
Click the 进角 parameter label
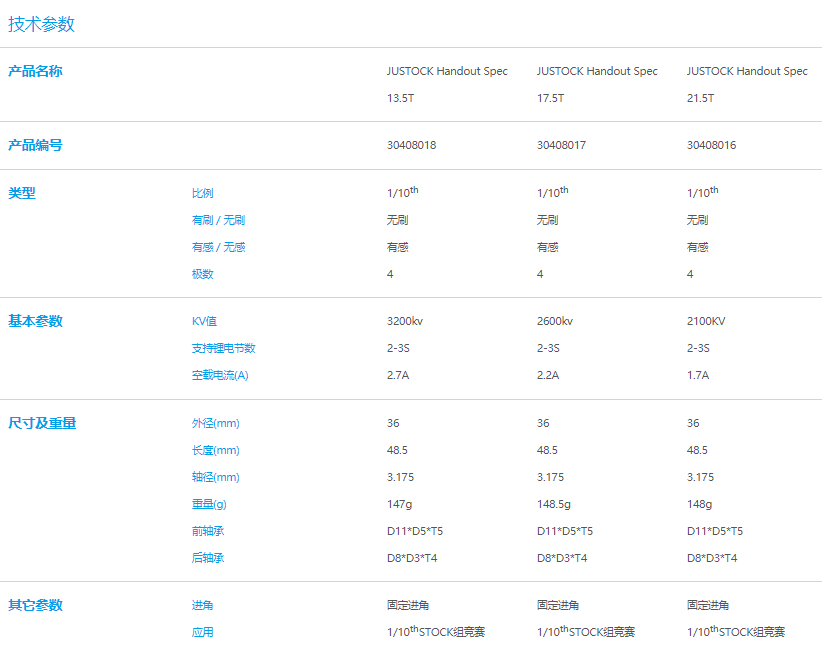click(x=202, y=605)
